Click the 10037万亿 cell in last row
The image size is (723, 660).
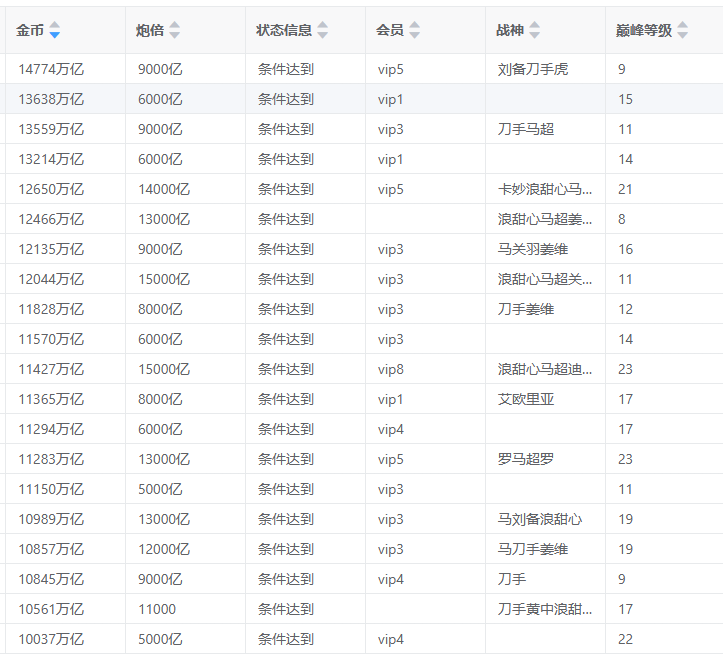(51, 639)
